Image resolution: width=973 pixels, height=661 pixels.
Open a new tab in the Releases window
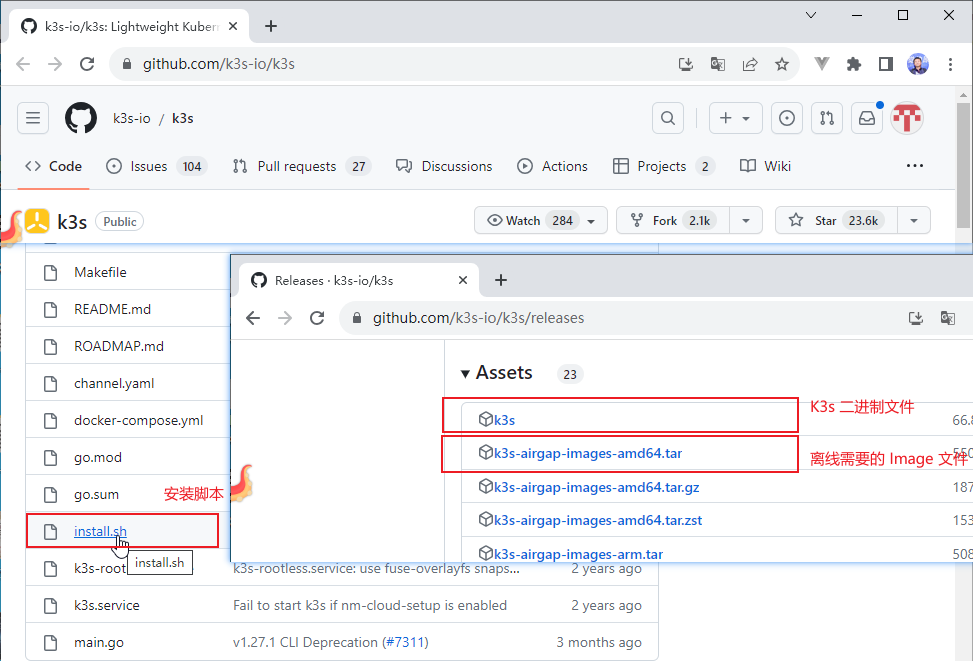pyautogui.click(x=501, y=280)
